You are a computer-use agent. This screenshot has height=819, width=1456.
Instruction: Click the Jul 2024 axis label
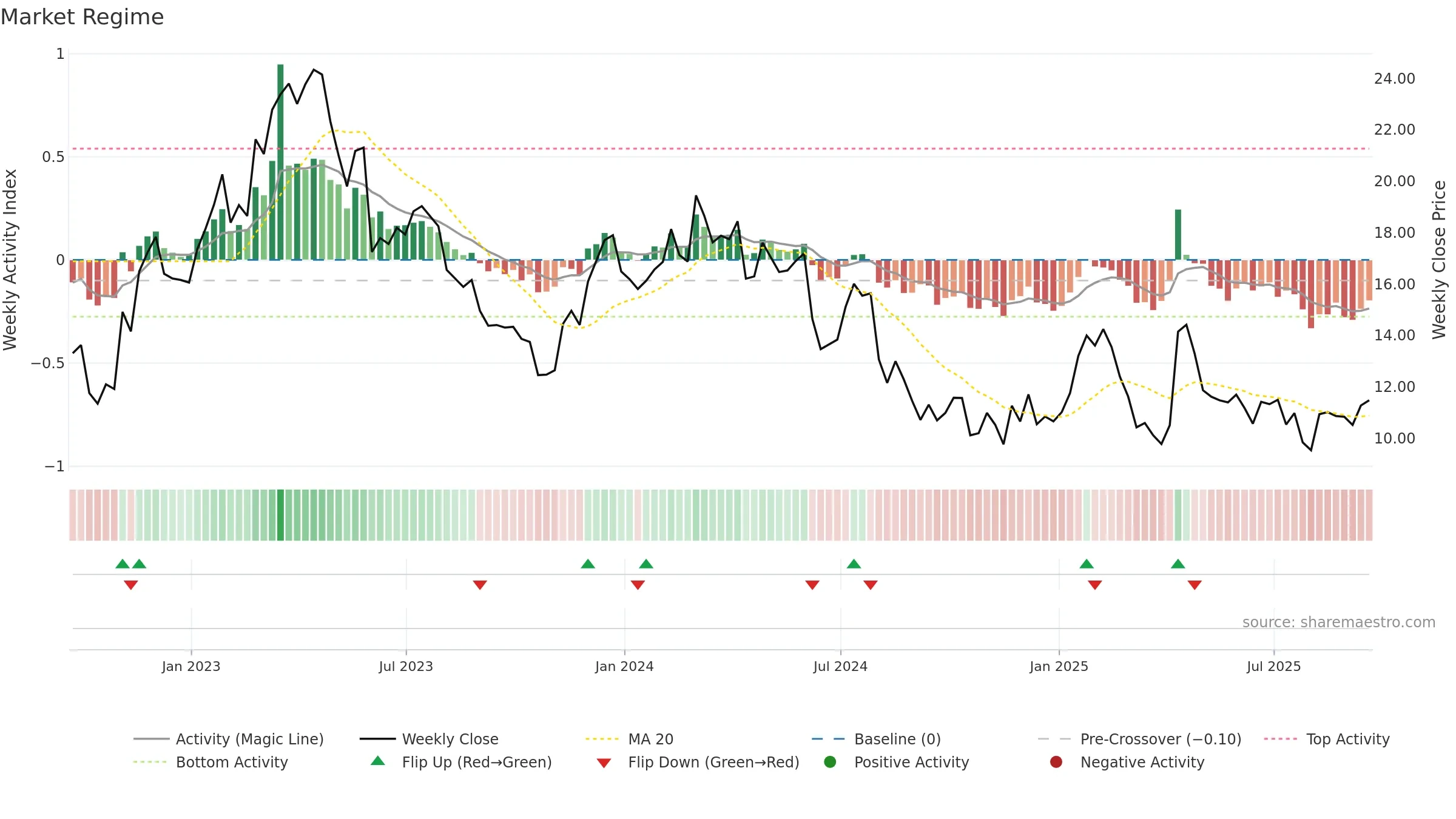pyautogui.click(x=840, y=666)
